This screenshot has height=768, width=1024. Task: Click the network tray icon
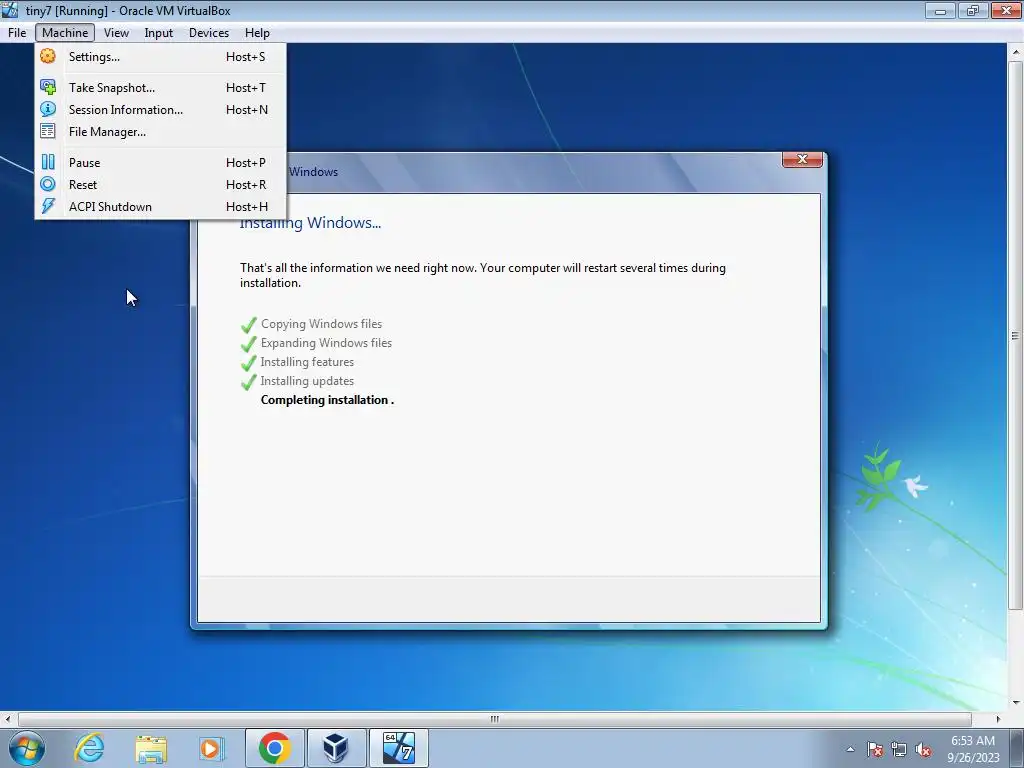pyautogui.click(x=899, y=749)
